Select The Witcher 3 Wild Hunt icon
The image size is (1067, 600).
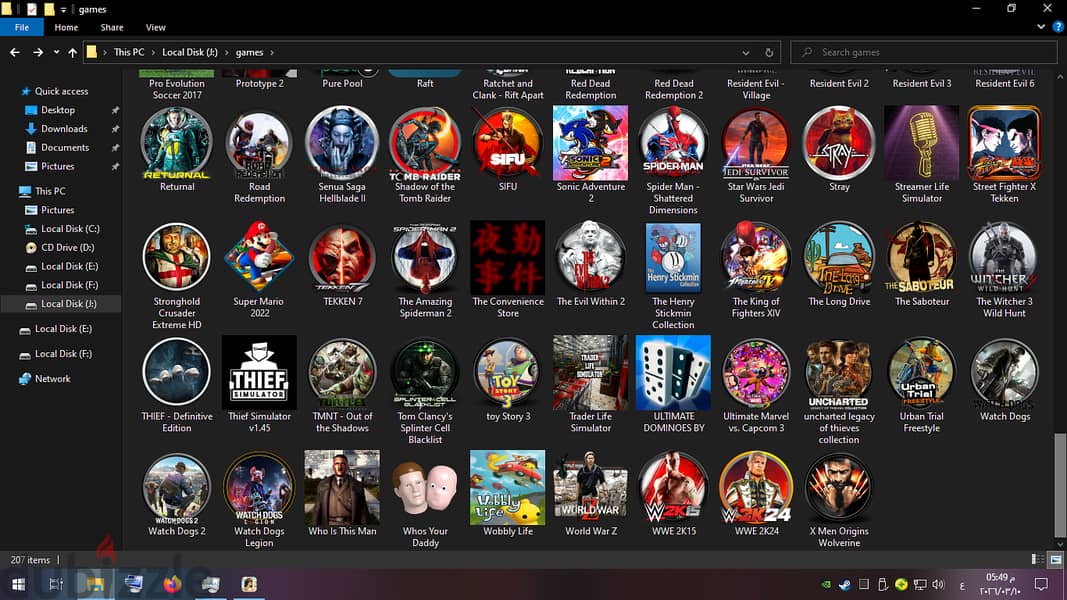click(x=1004, y=258)
